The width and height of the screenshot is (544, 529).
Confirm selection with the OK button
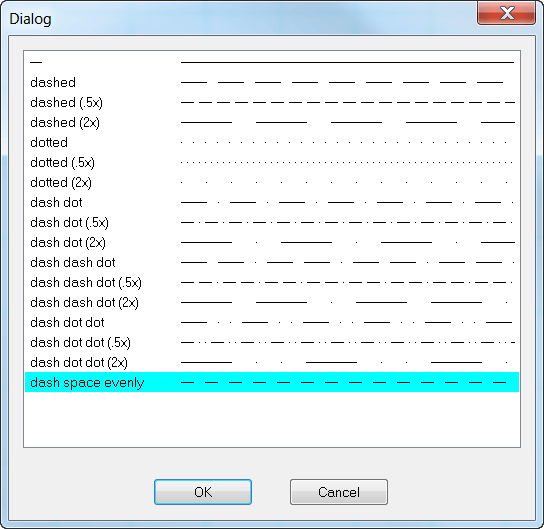(x=203, y=492)
